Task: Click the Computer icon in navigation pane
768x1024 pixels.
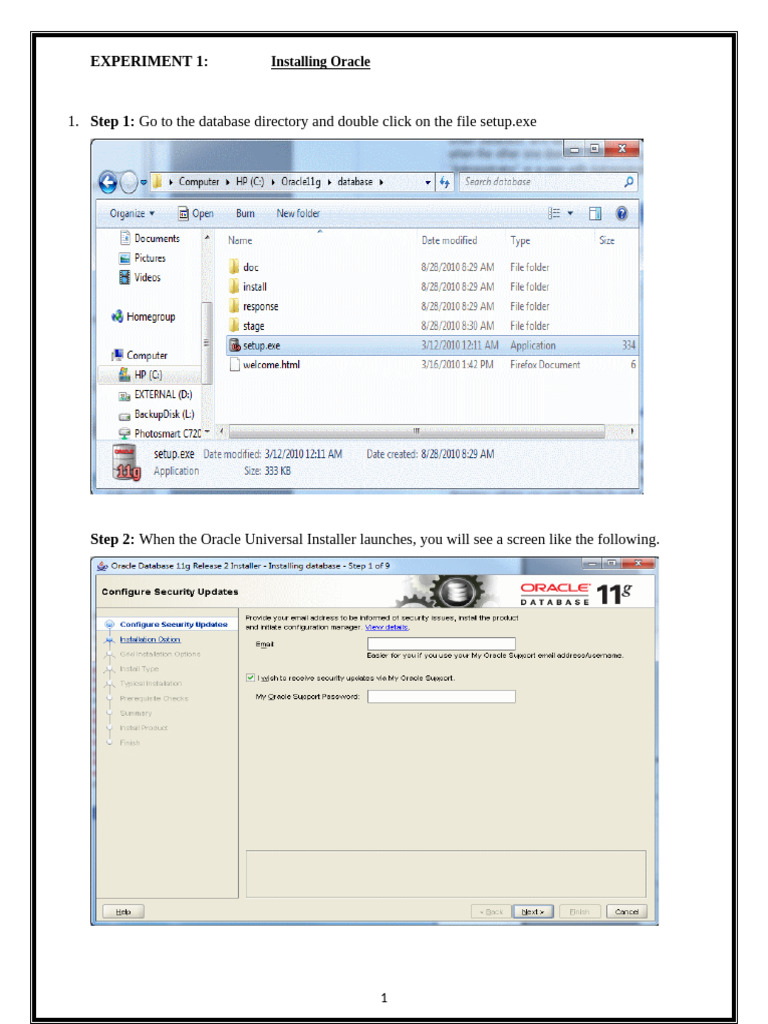Action: click(x=118, y=355)
